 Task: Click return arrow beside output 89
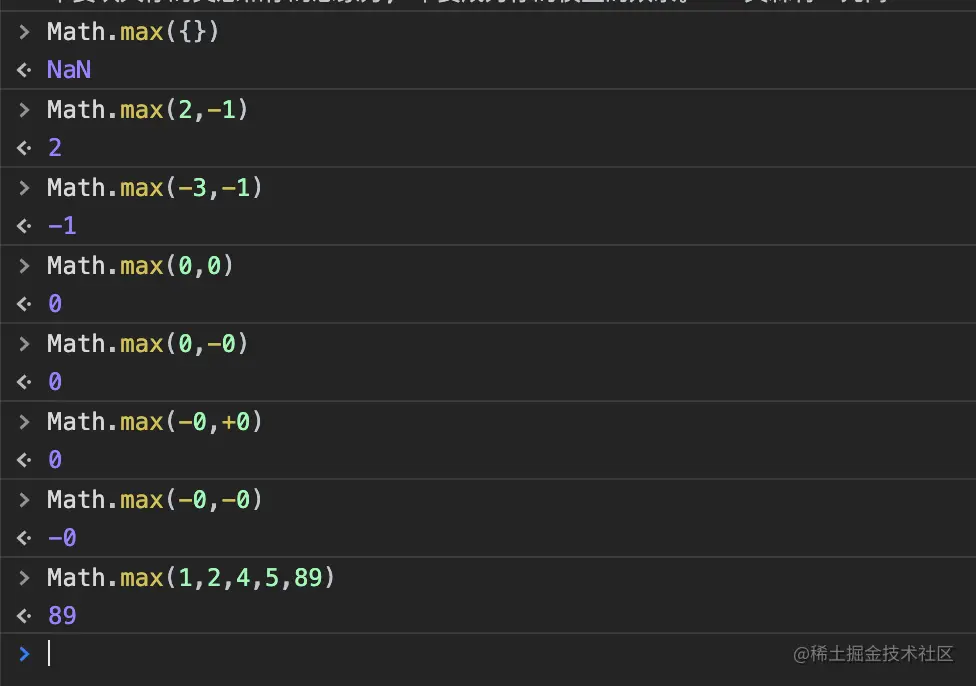(24, 616)
